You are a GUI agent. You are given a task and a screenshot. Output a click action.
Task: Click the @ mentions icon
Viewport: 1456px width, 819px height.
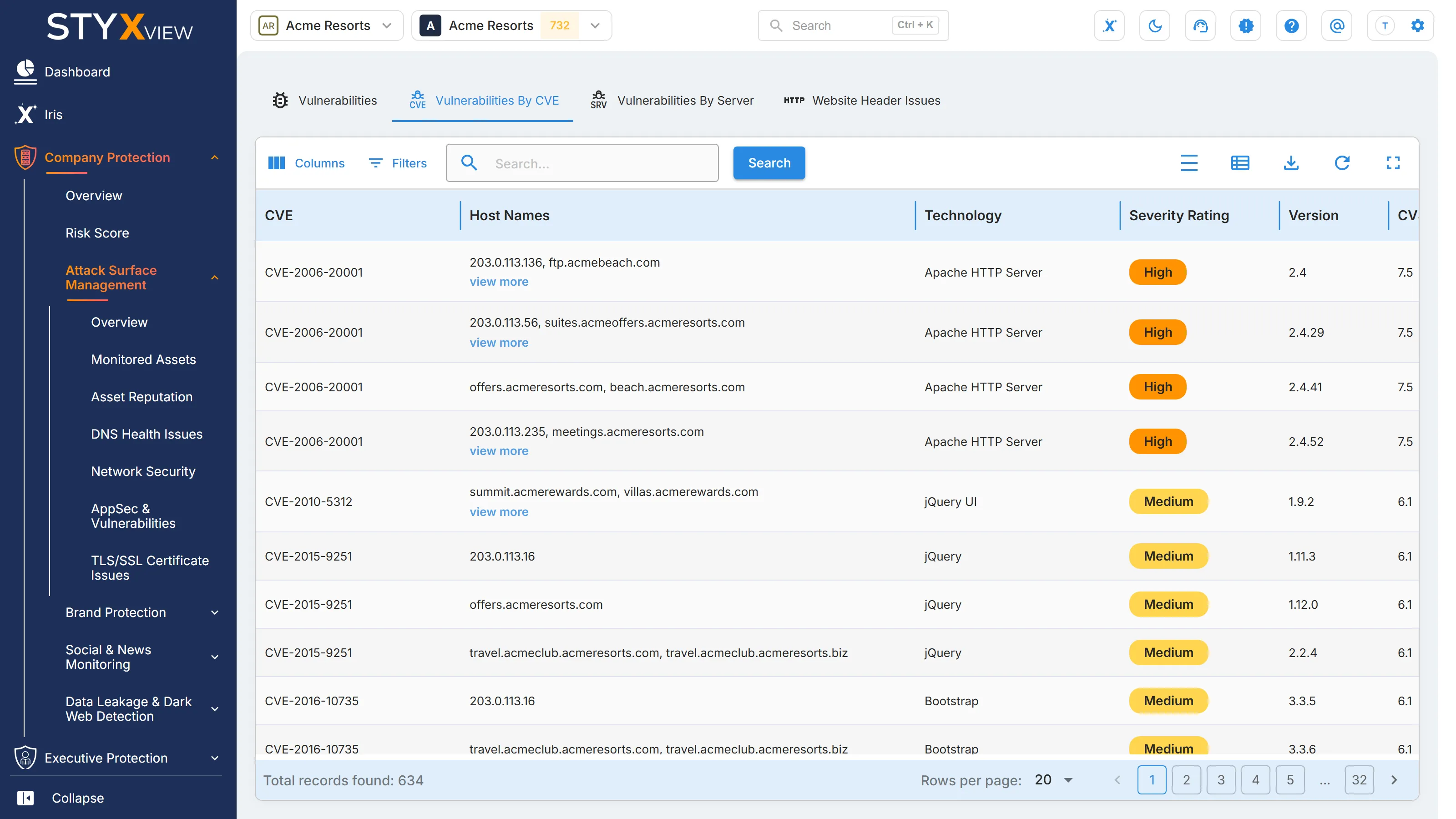point(1337,25)
